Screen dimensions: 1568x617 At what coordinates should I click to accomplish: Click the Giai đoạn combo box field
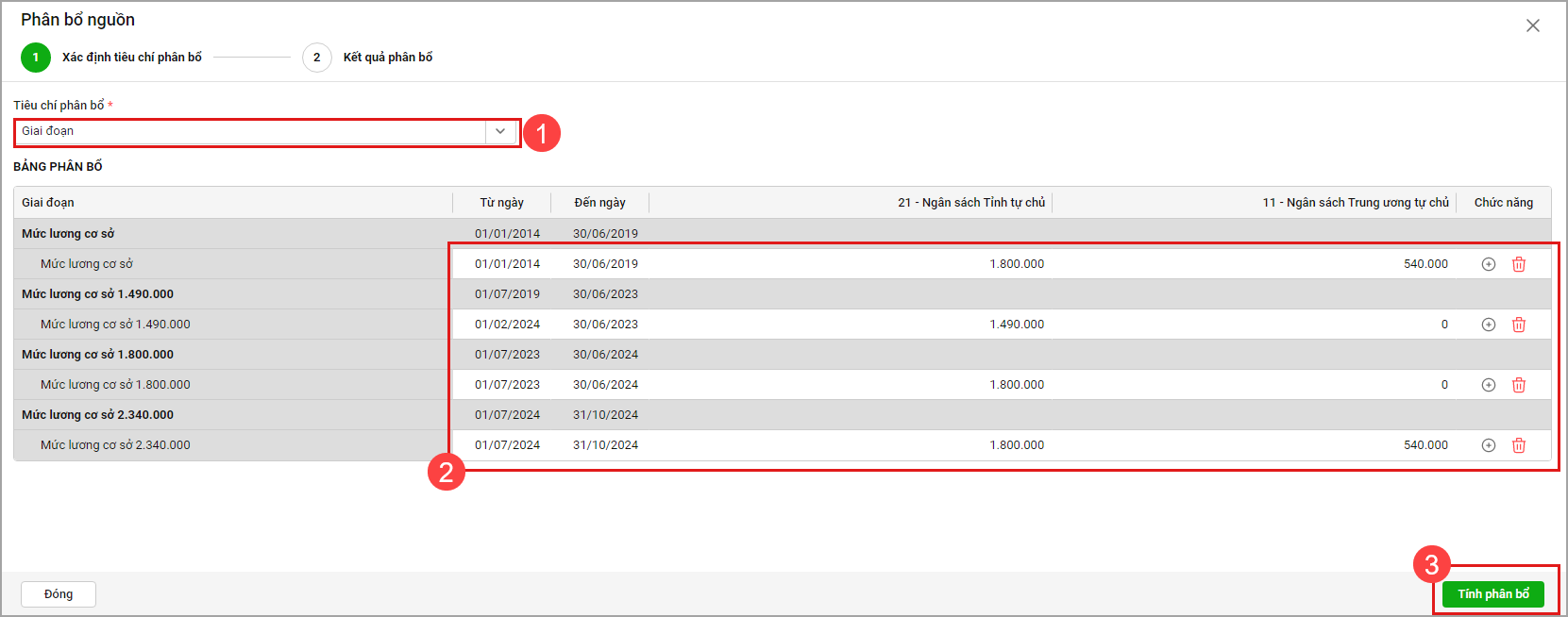(250, 131)
